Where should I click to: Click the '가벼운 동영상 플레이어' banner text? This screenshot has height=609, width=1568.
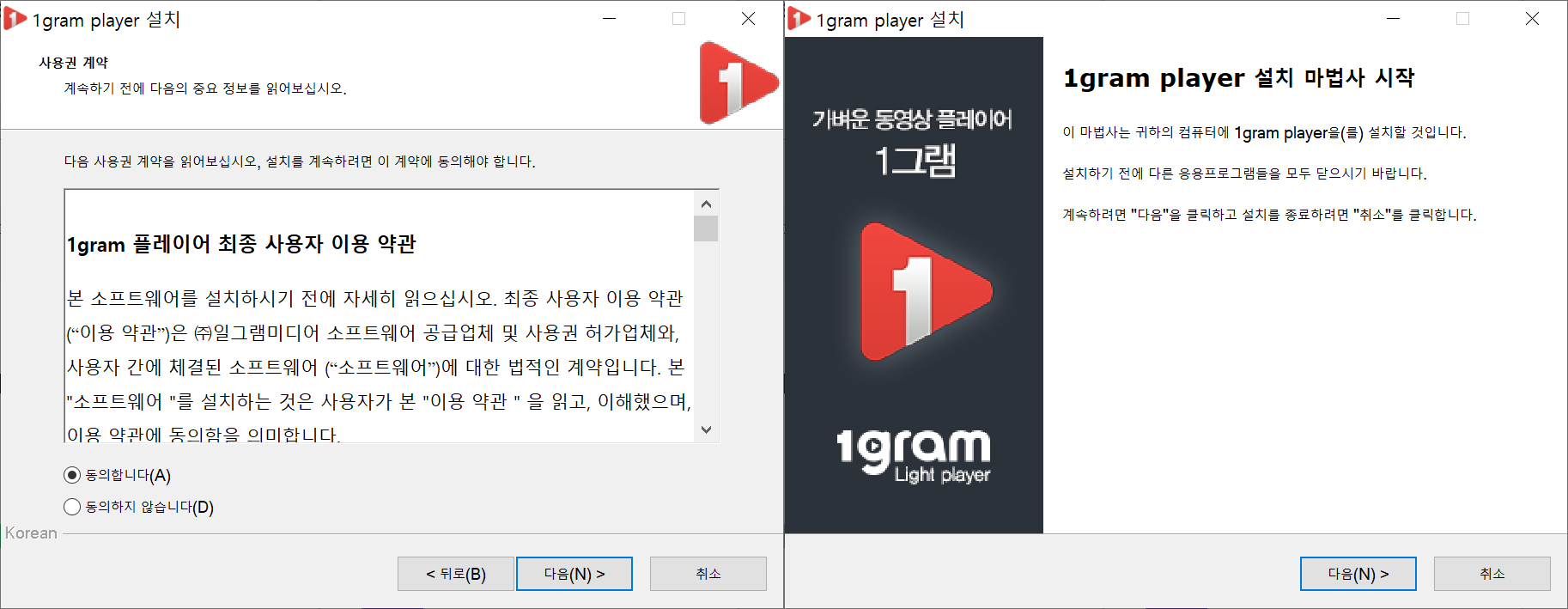pyautogui.click(x=913, y=119)
